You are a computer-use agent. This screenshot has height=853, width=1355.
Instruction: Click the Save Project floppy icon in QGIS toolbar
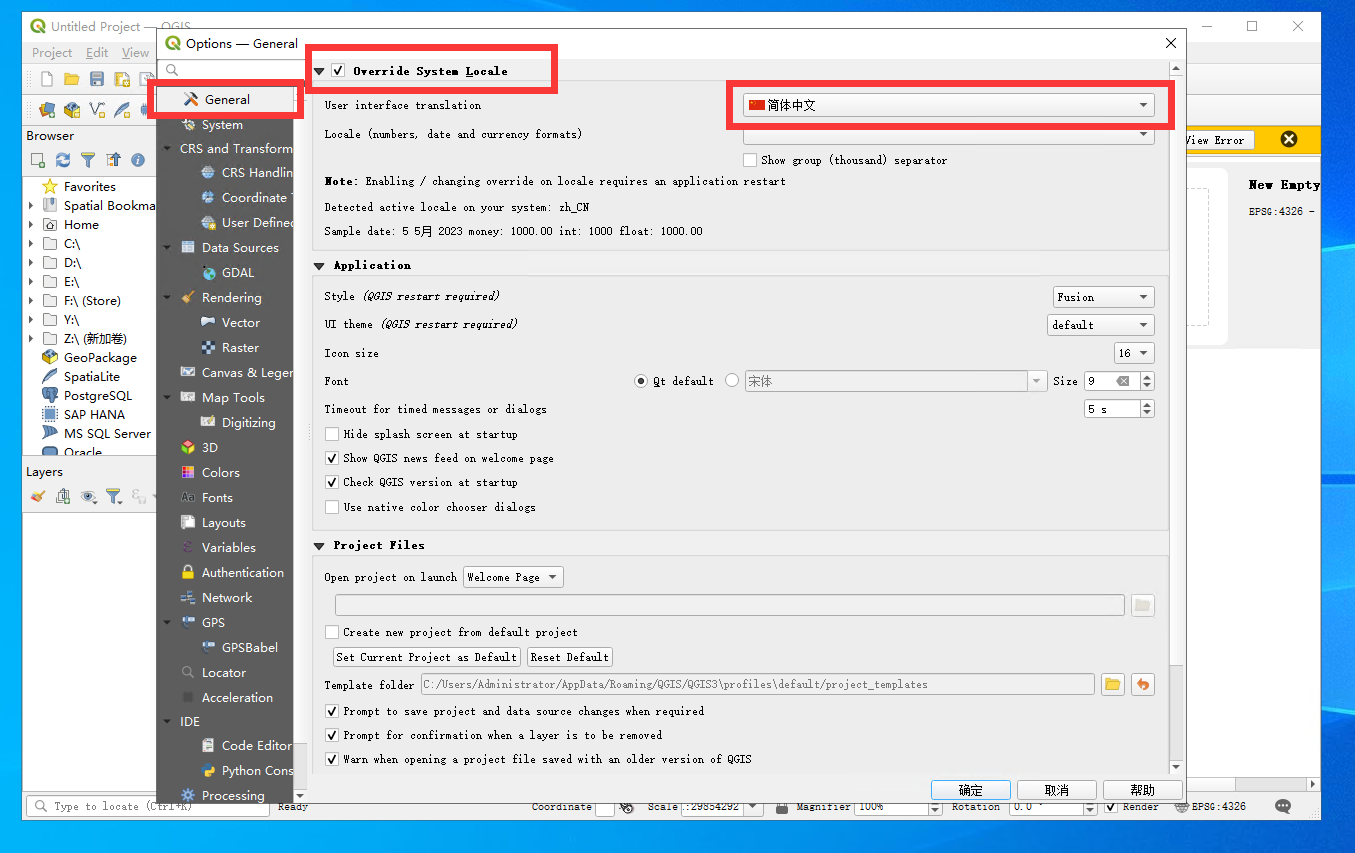(x=97, y=79)
